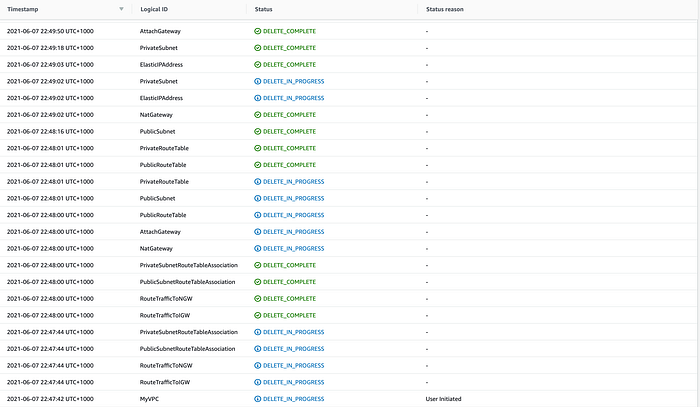The height and width of the screenshot is (407, 700).
Task: Click the Status column header
Action: [263, 9]
